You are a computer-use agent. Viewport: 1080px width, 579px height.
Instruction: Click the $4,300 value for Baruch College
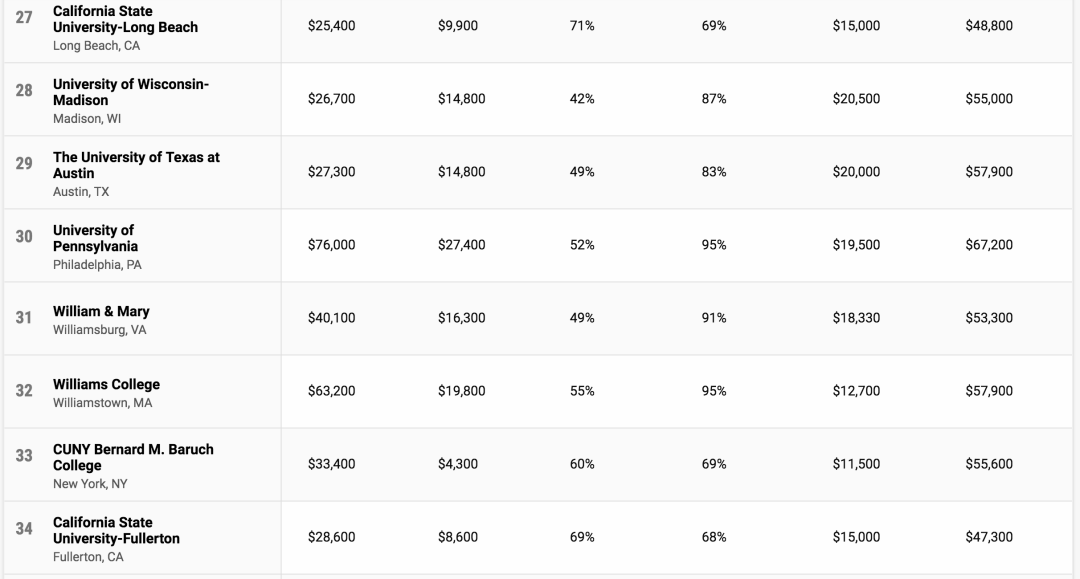458,464
